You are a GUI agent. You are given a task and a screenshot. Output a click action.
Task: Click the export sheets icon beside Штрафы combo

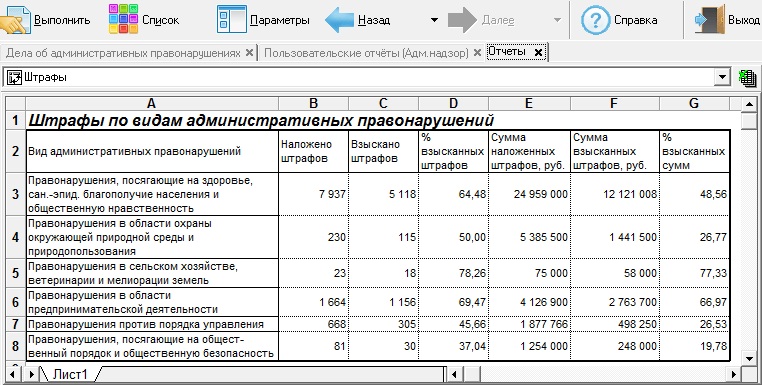pos(747,78)
